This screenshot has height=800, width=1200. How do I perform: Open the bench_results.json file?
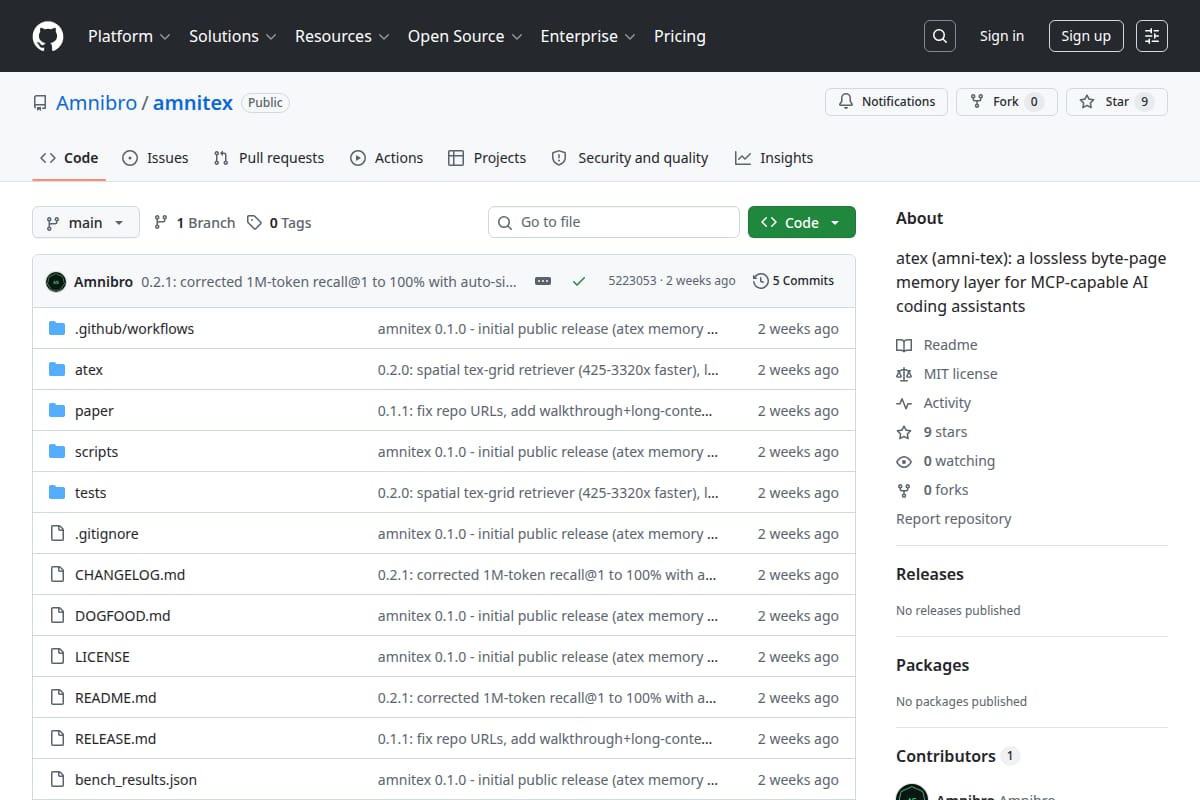click(136, 780)
